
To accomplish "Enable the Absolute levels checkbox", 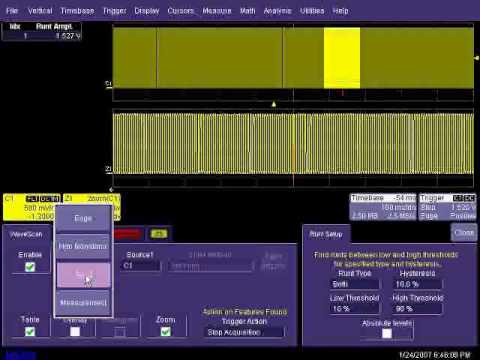I will (x=387, y=333).
